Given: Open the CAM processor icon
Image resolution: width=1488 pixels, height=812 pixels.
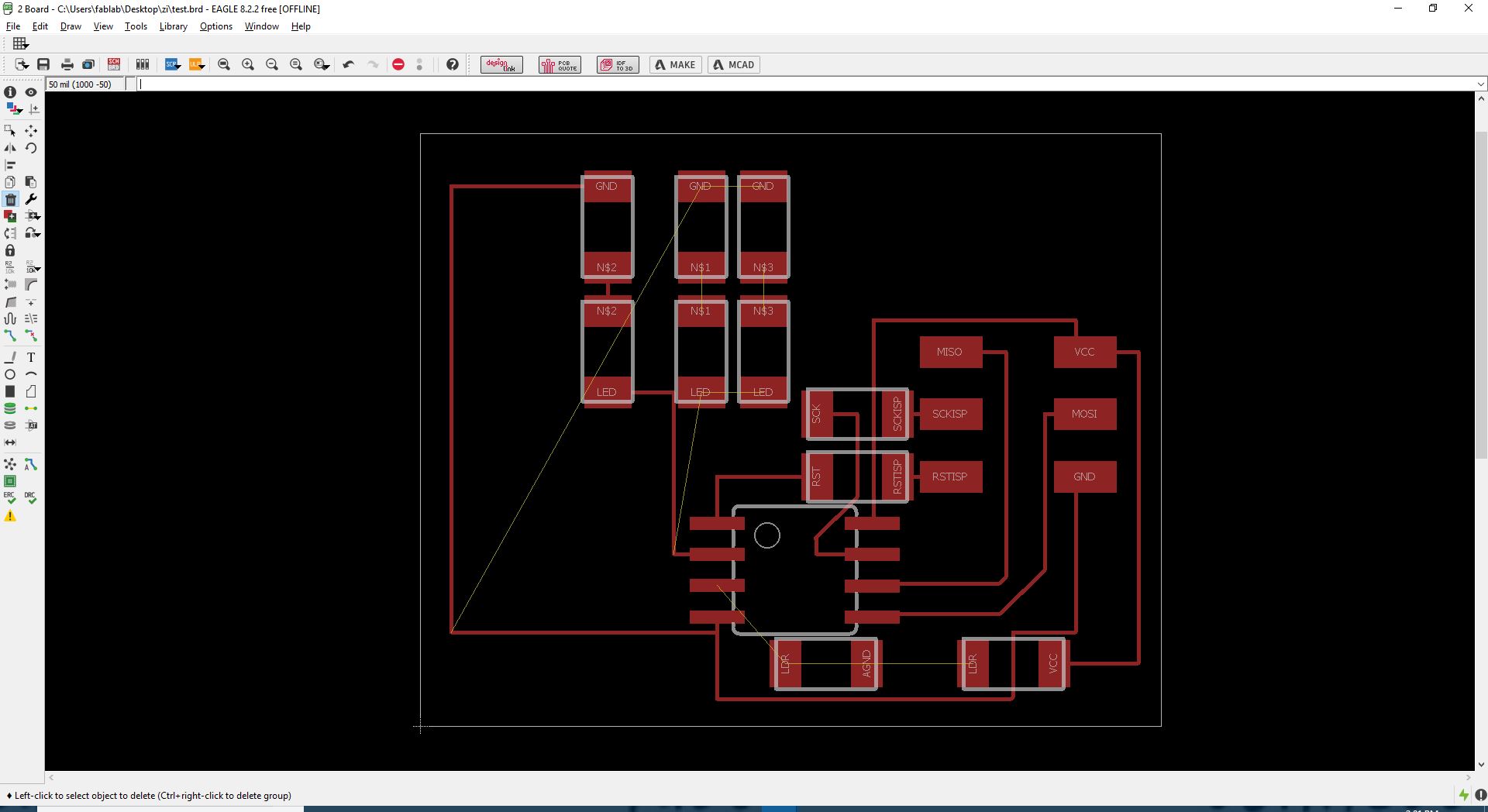Looking at the screenshot, I should point(88,65).
